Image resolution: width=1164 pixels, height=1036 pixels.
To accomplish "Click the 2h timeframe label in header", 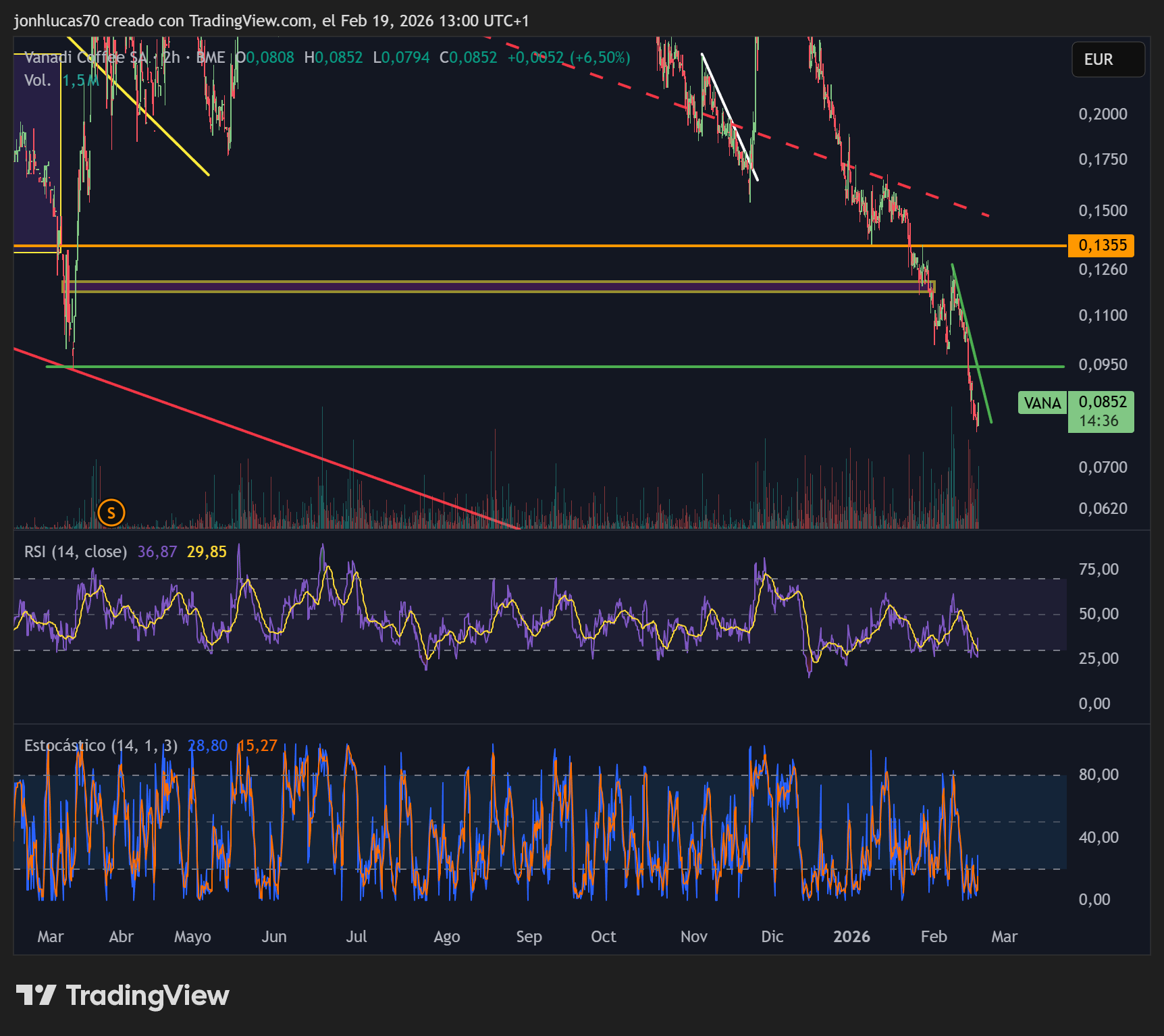I will [171, 57].
